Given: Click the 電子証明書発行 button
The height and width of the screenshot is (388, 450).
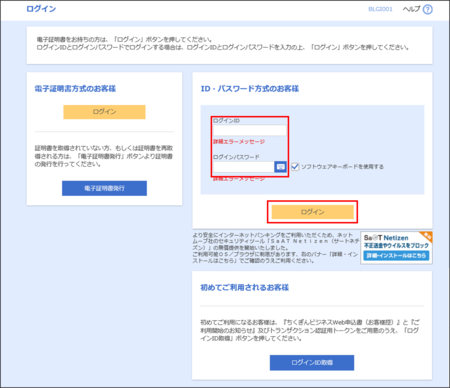Looking at the screenshot, I should pos(104,188).
